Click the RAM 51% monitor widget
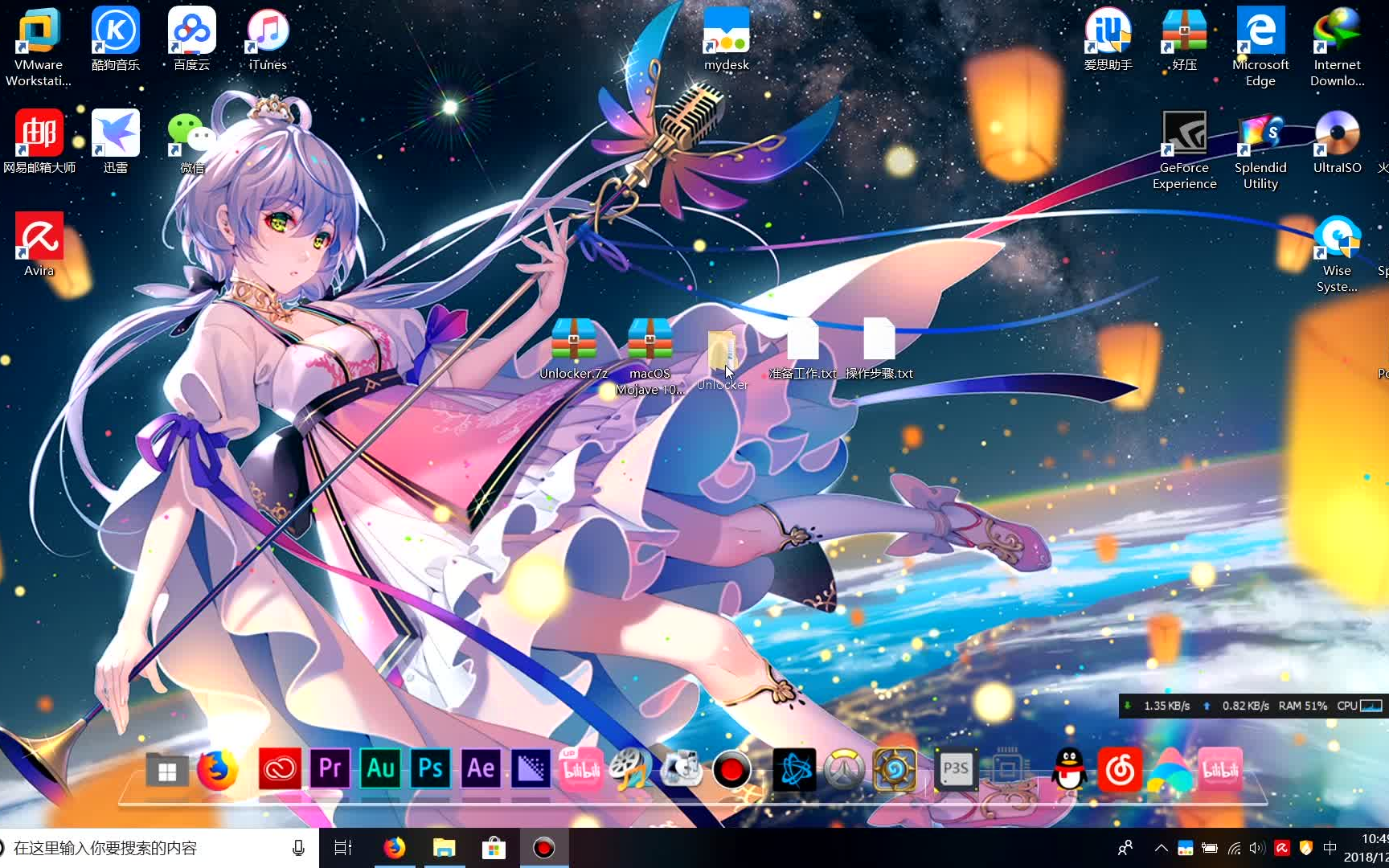Viewport: 1389px width, 868px height. pos(1302,706)
